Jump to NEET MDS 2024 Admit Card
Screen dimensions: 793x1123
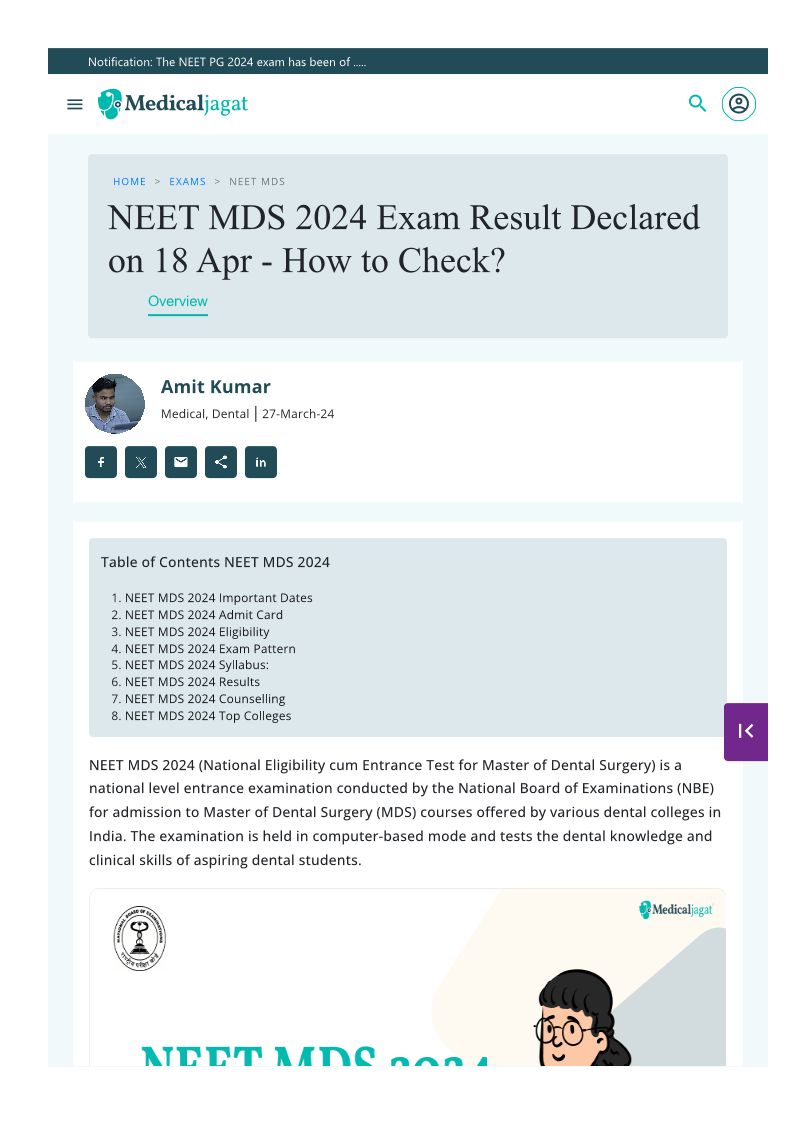pyautogui.click(x=204, y=615)
